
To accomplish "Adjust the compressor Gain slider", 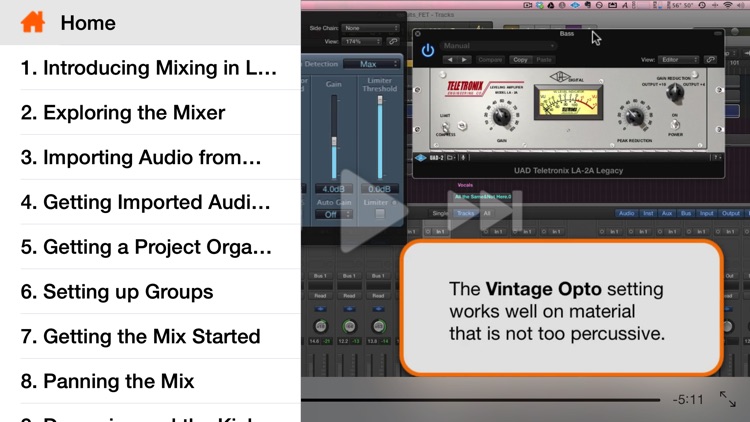I will (x=334, y=141).
